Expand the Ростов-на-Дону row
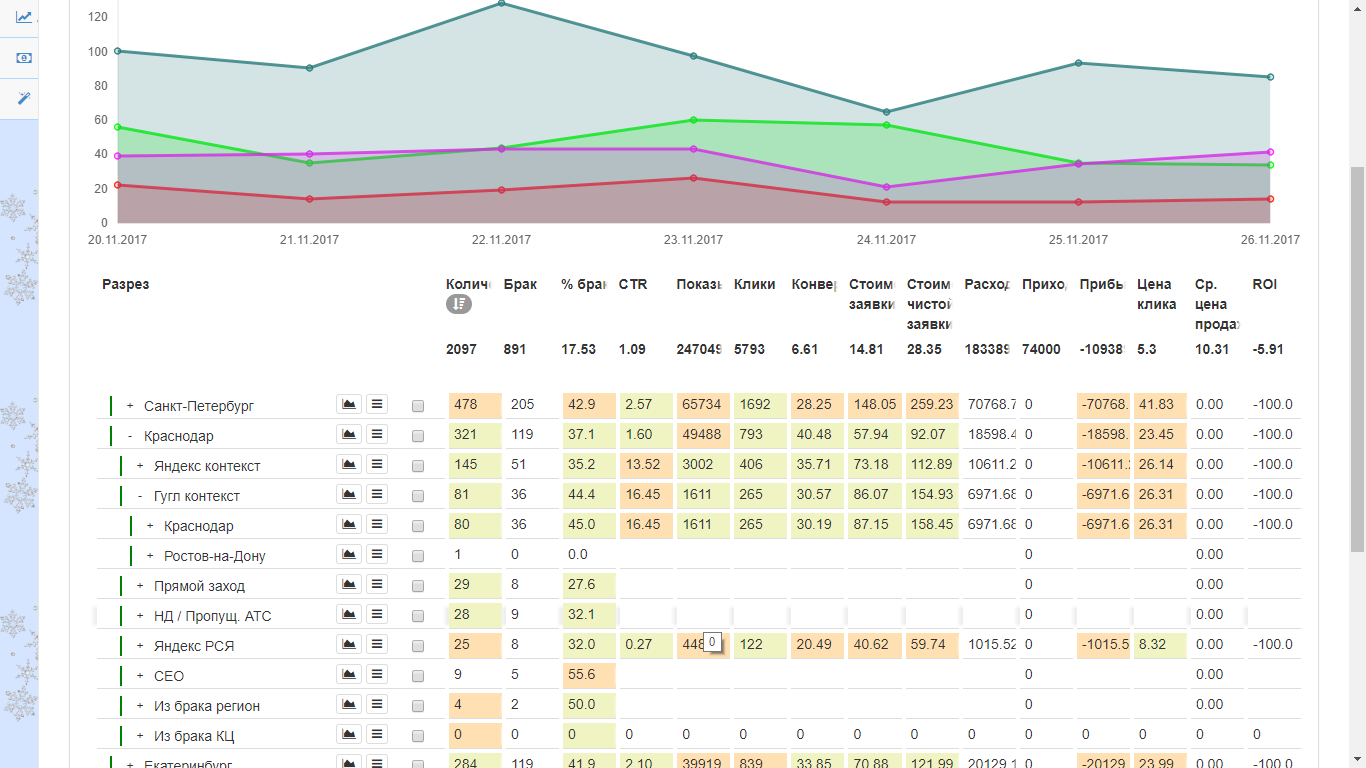Image resolution: width=1366 pixels, height=768 pixels. click(150, 556)
